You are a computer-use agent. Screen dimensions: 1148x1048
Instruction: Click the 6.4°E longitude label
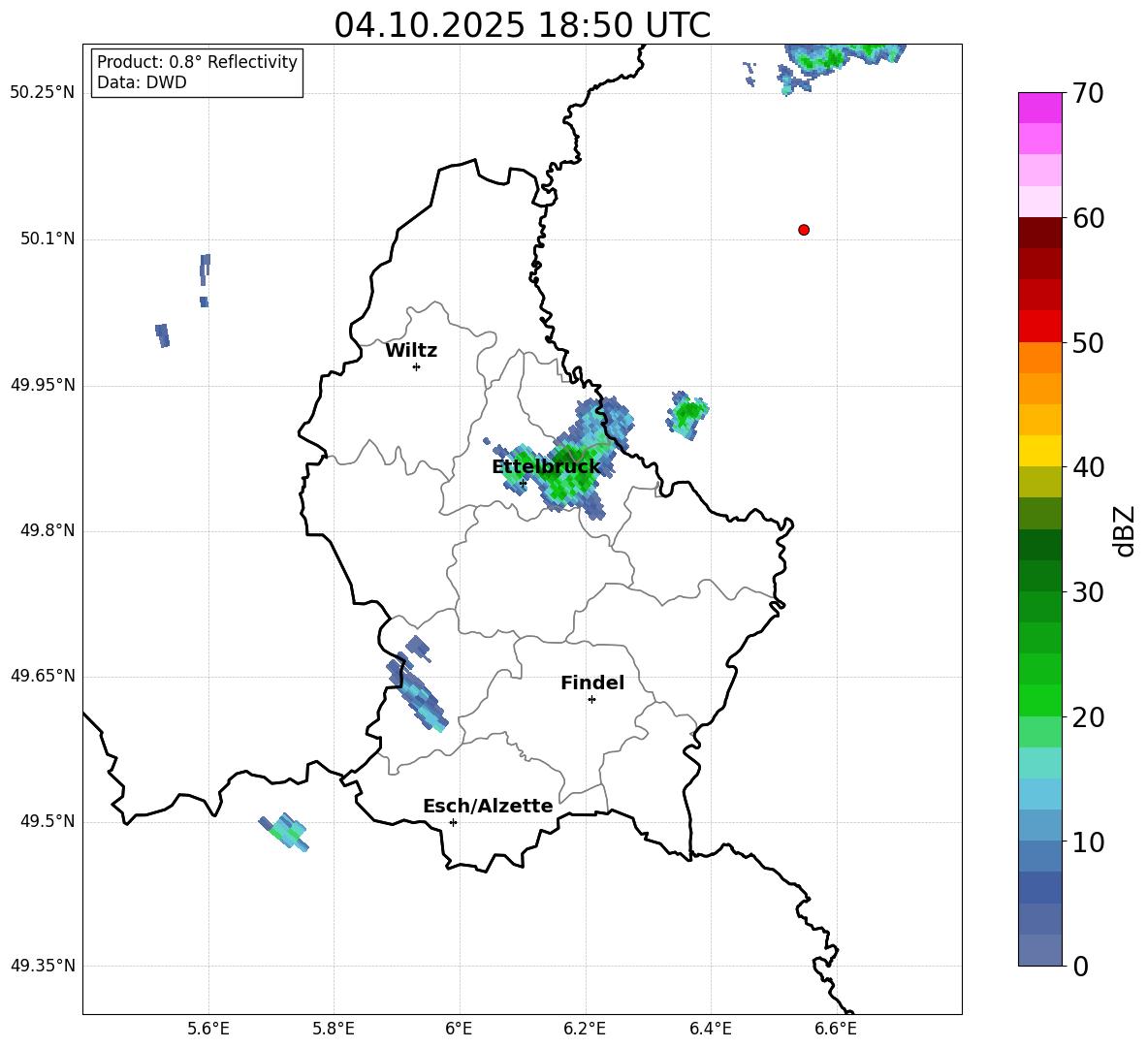pos(710,1029)
